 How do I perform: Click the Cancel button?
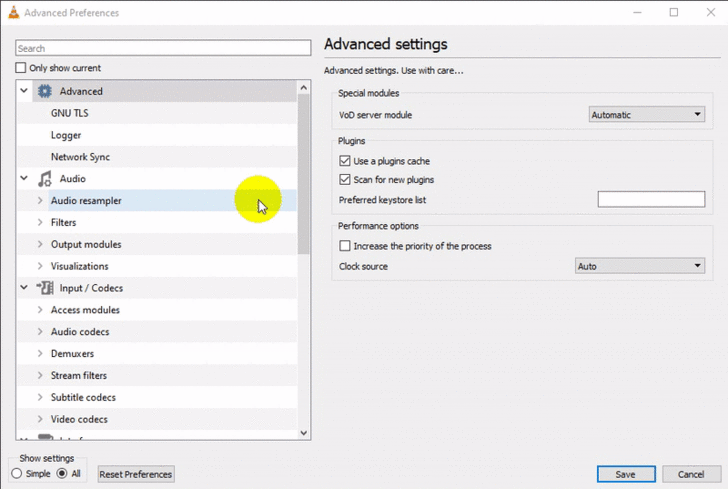[x=691, y=474]
